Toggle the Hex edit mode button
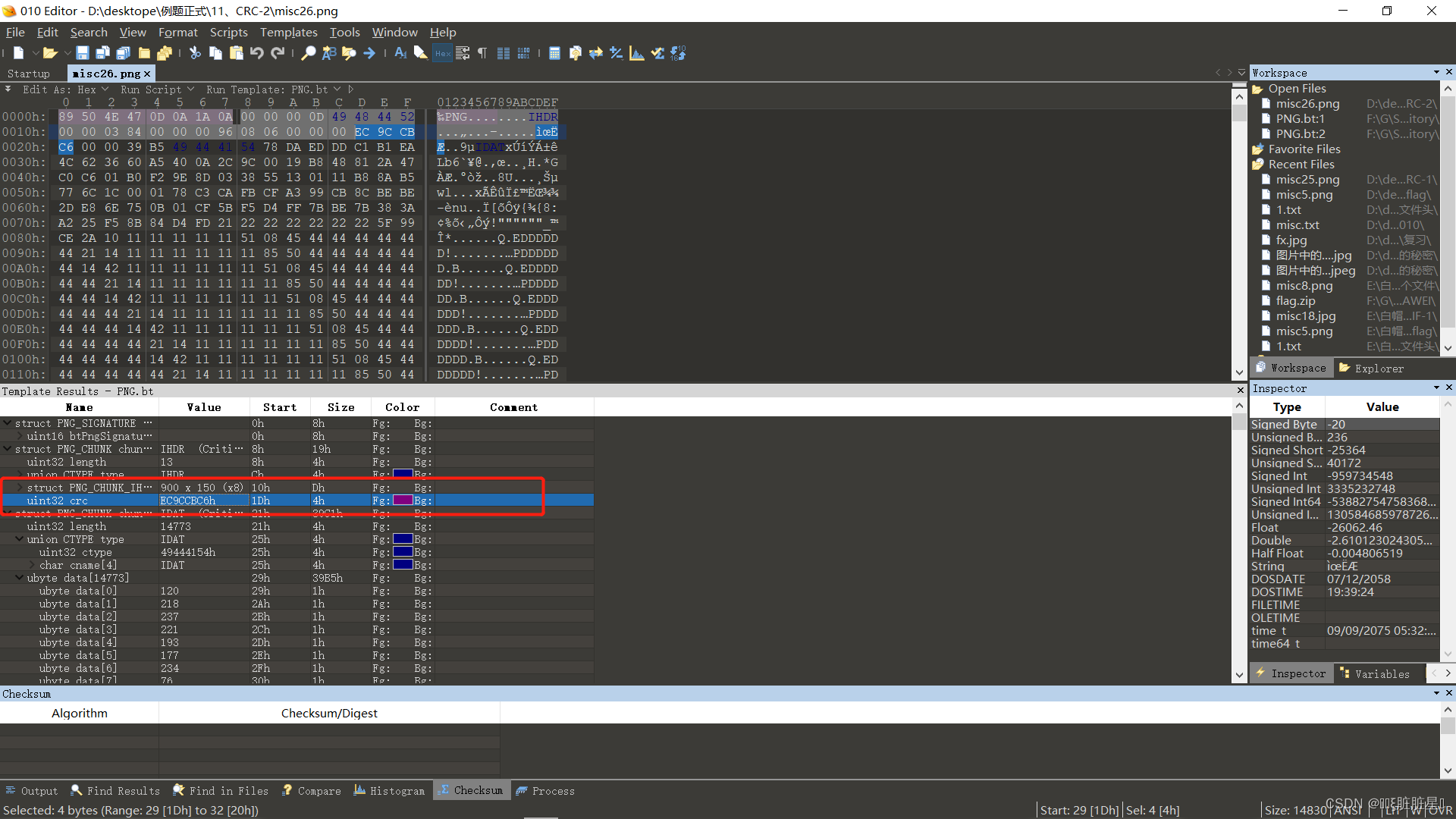1456x819 pixels. [x=442, y=53]
